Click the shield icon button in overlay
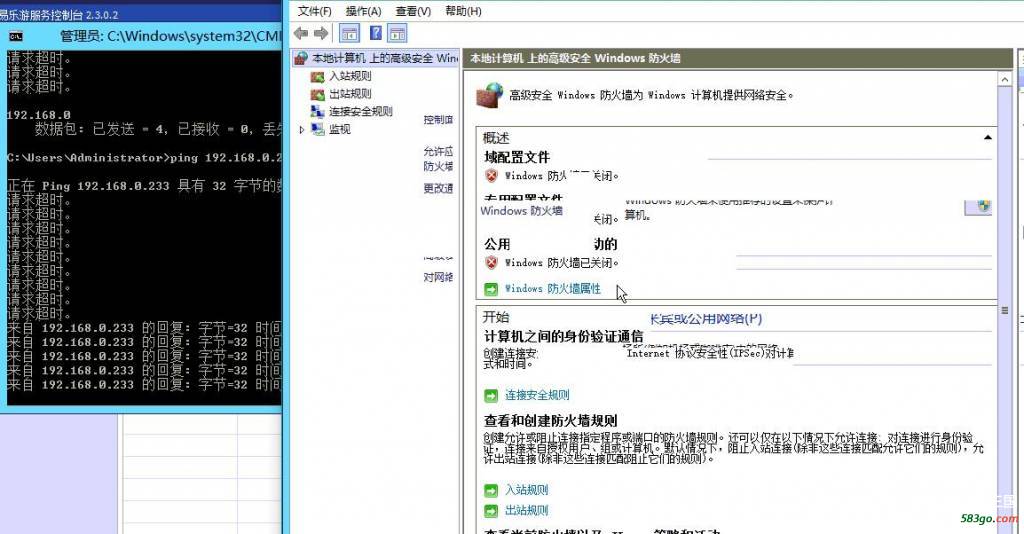The width and height of the screenshot is (1024, 534). click(978, 208)
